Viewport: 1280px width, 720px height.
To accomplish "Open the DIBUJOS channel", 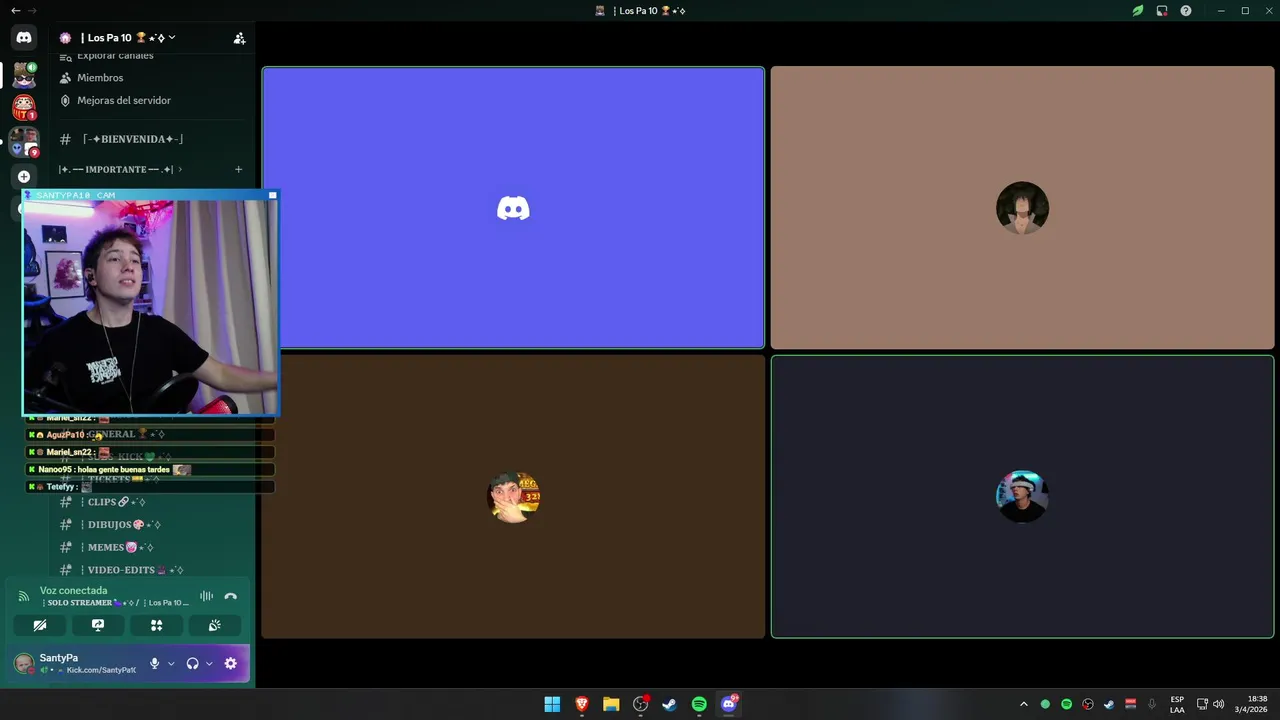I will point(124,525).
